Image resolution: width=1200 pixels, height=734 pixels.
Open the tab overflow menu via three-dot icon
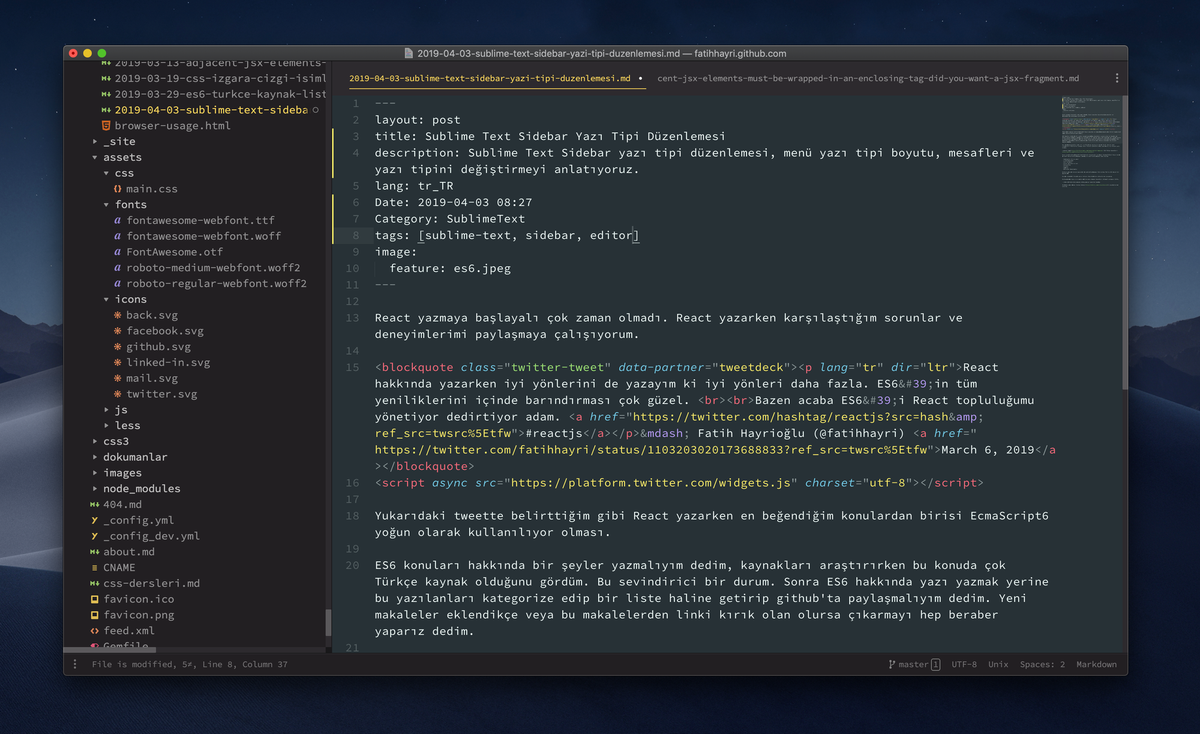pos(1117,77)
